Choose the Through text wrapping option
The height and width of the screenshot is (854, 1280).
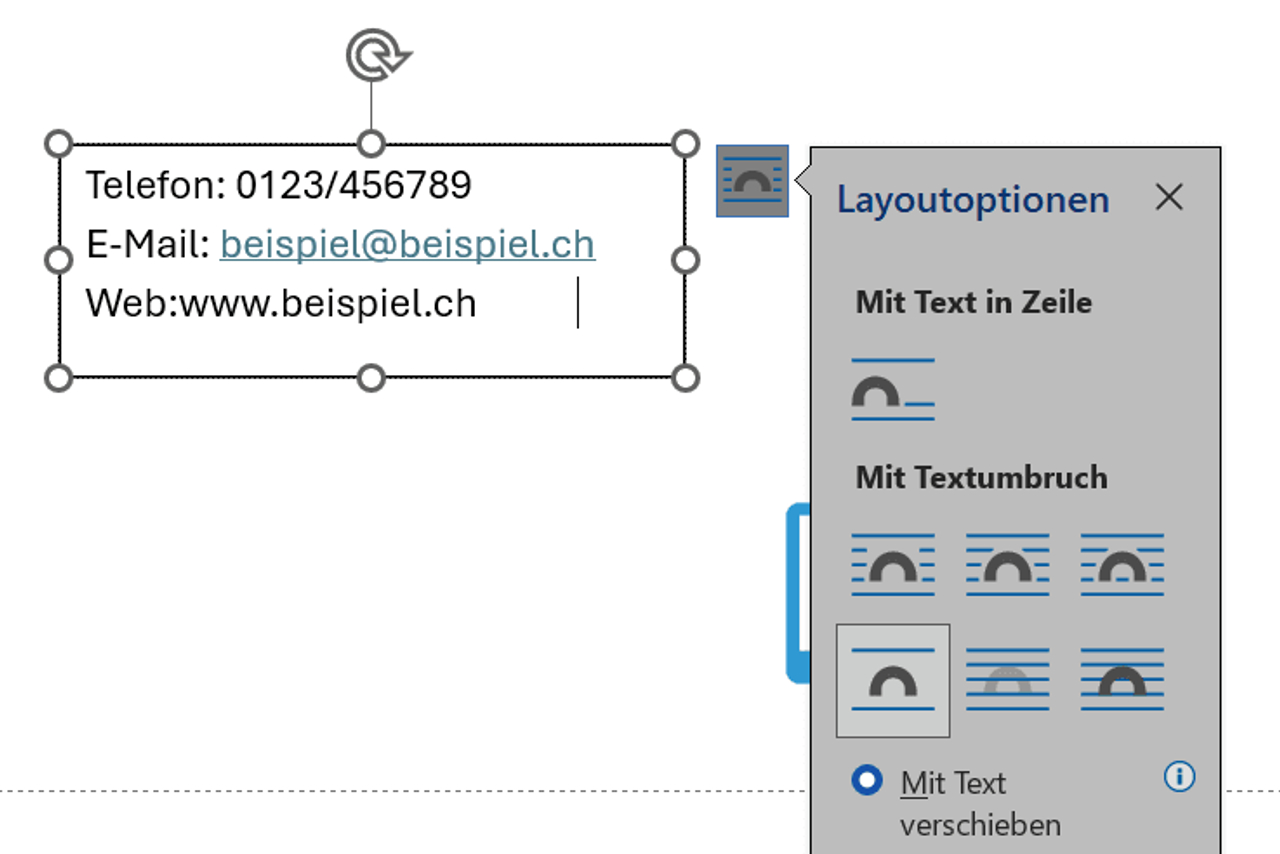[x=1122, y=565]
